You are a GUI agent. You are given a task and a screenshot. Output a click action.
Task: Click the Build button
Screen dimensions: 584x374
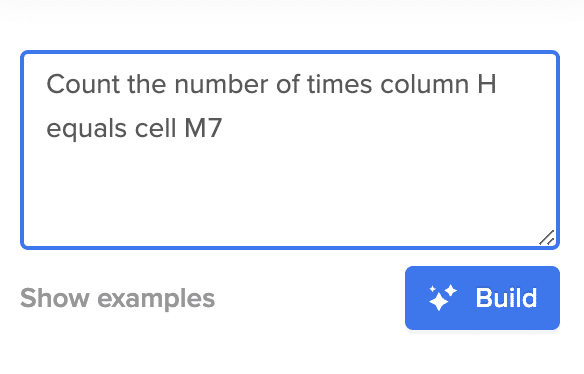[482, 298]
